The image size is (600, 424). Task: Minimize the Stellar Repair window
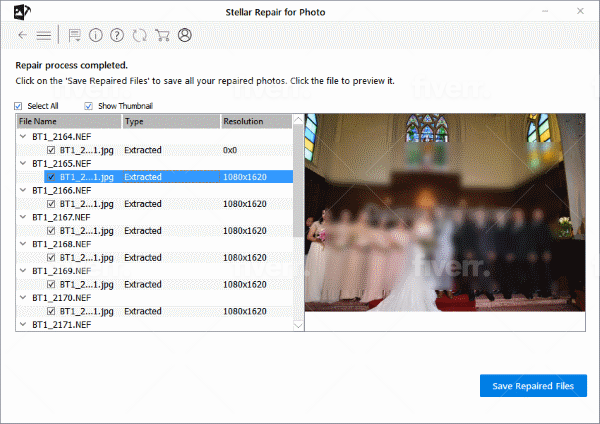pyautogui.click(x=545, y=11)
